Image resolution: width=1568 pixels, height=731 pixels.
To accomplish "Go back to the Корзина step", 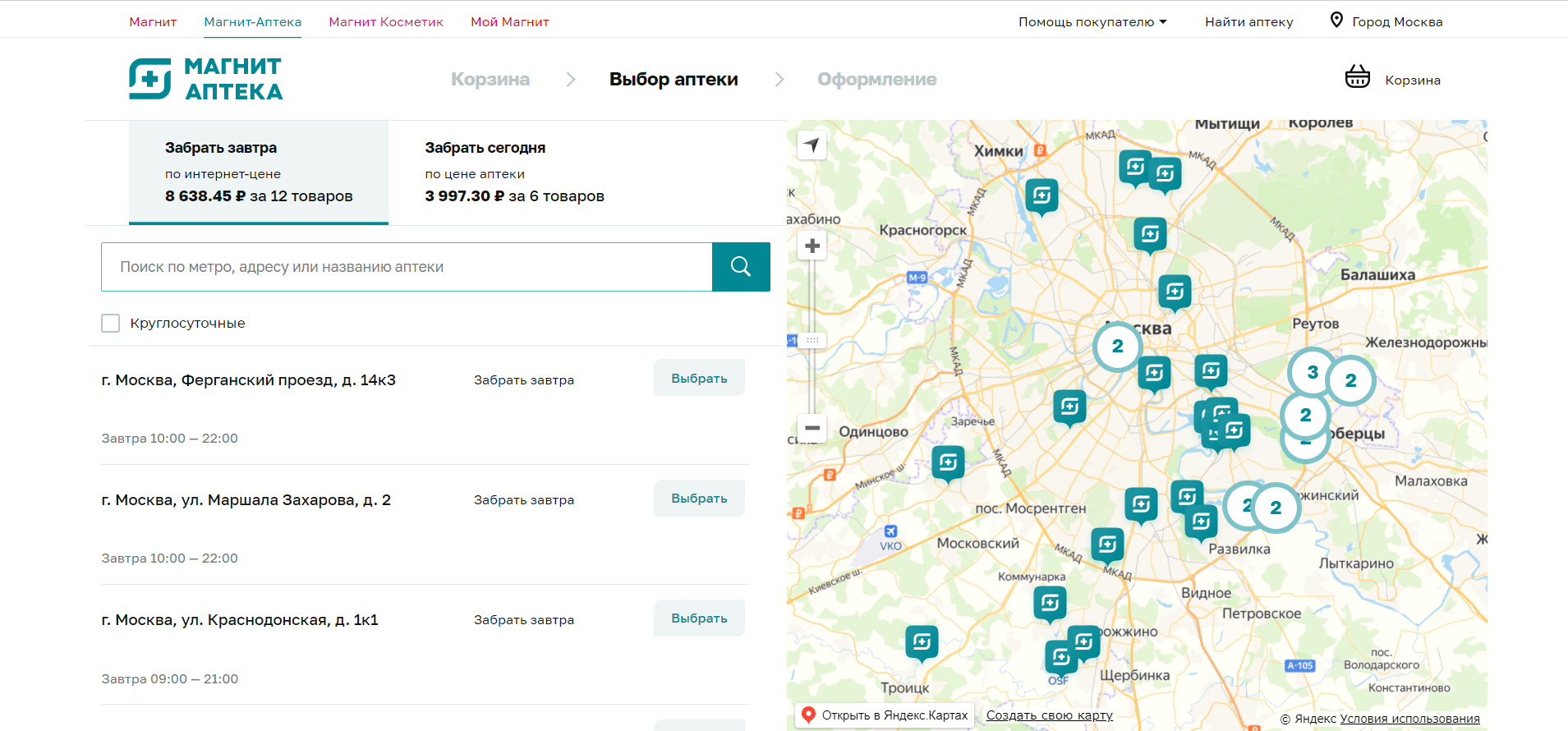I will tap(490, 80).
